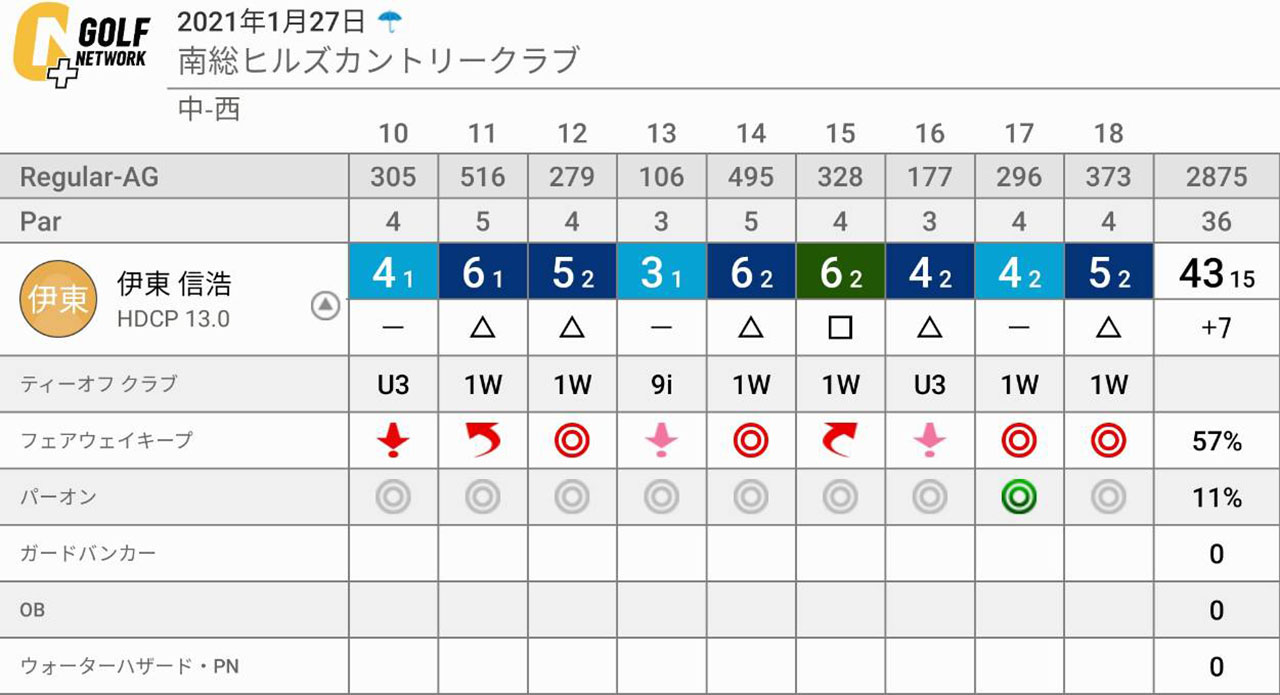Click hole 15 fairway miss-right curved arrow icon

pos(840,440)
